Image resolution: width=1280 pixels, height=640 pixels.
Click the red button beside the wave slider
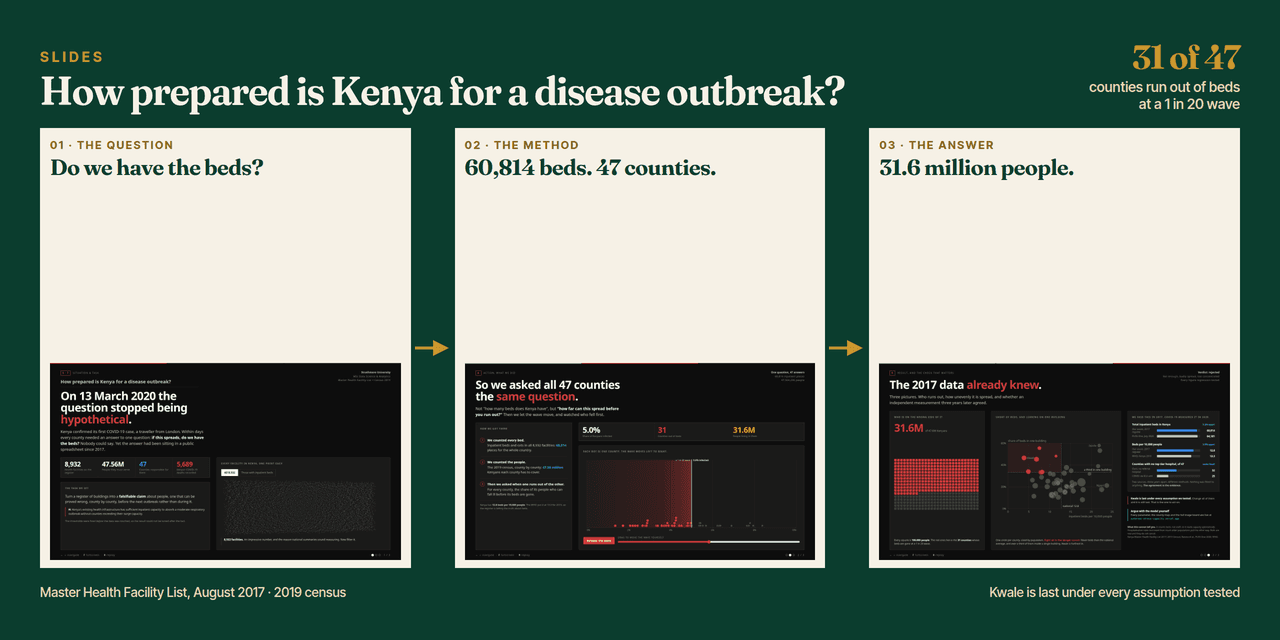tap(598, 542)
